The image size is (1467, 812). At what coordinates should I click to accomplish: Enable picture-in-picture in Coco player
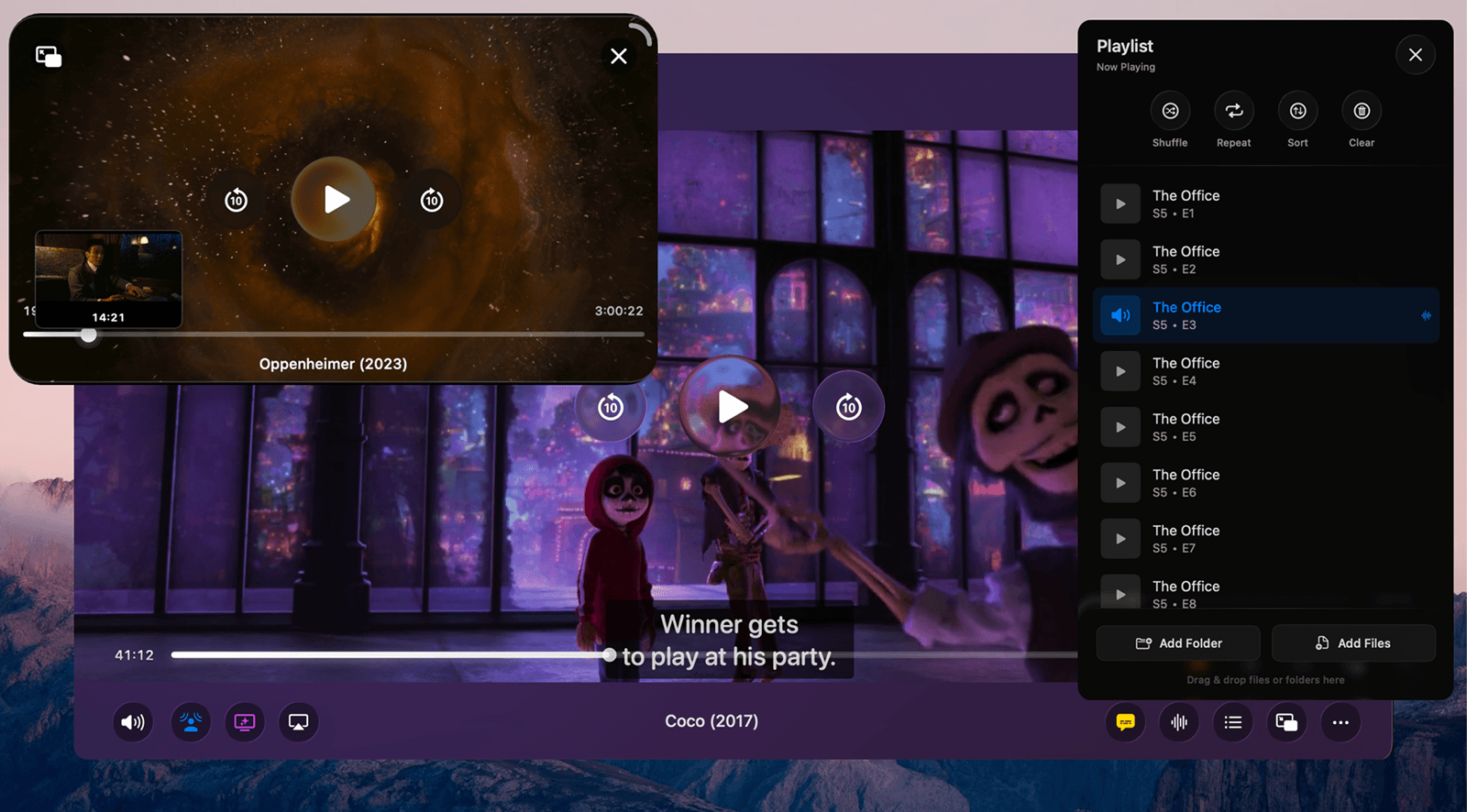pyautogui.click(x=1286, y=722)
